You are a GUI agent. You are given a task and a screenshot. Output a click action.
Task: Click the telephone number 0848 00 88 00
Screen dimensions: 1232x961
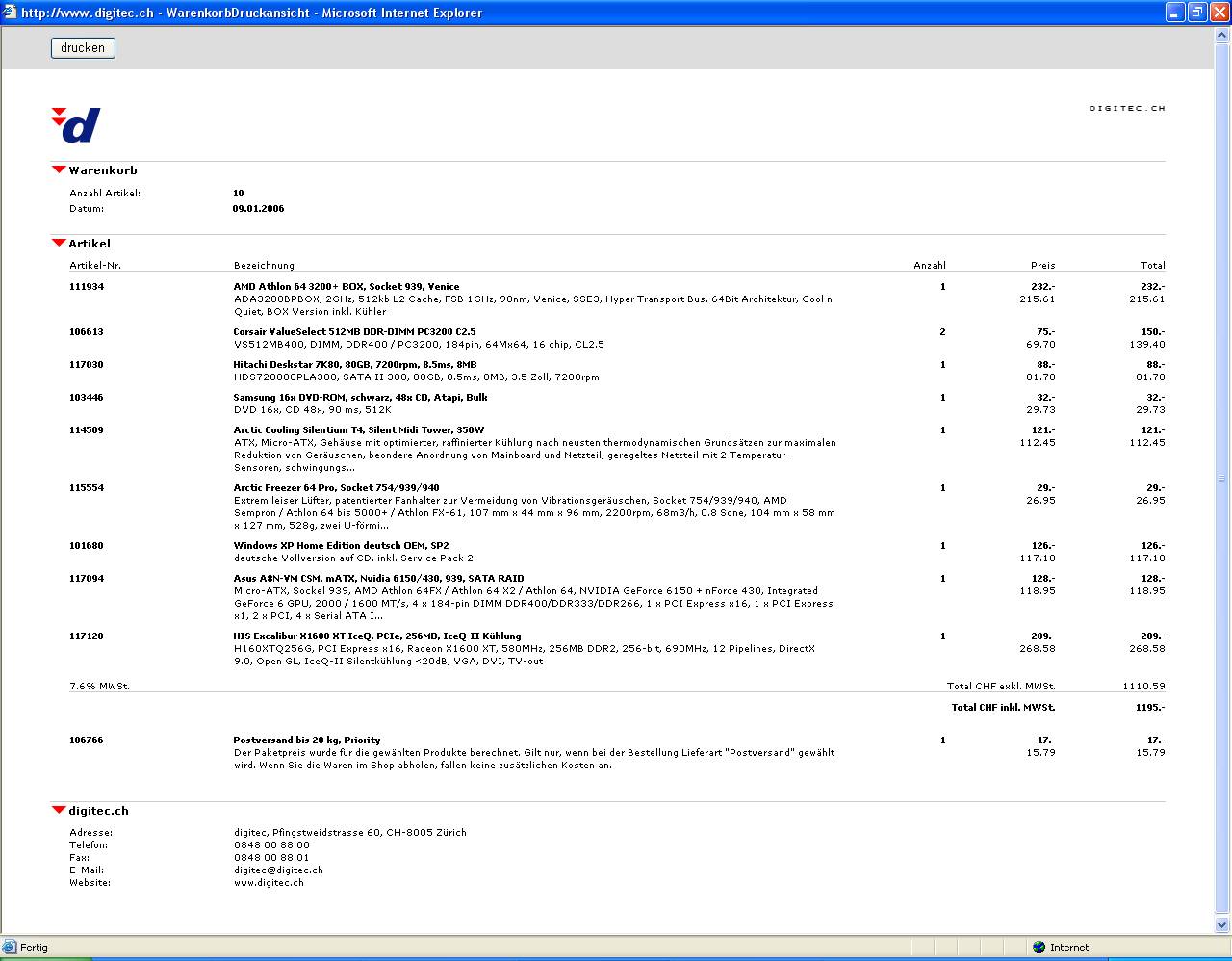click(x=271, y=845)
